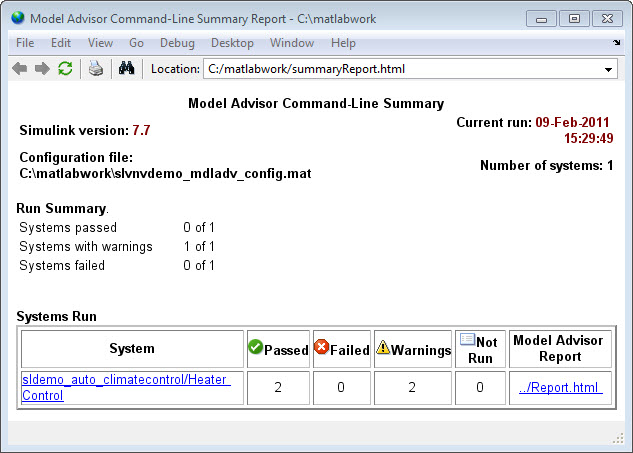Open the Desktop menu
The height and width of the screenshot is (453, 633).
tap(232, 43)
